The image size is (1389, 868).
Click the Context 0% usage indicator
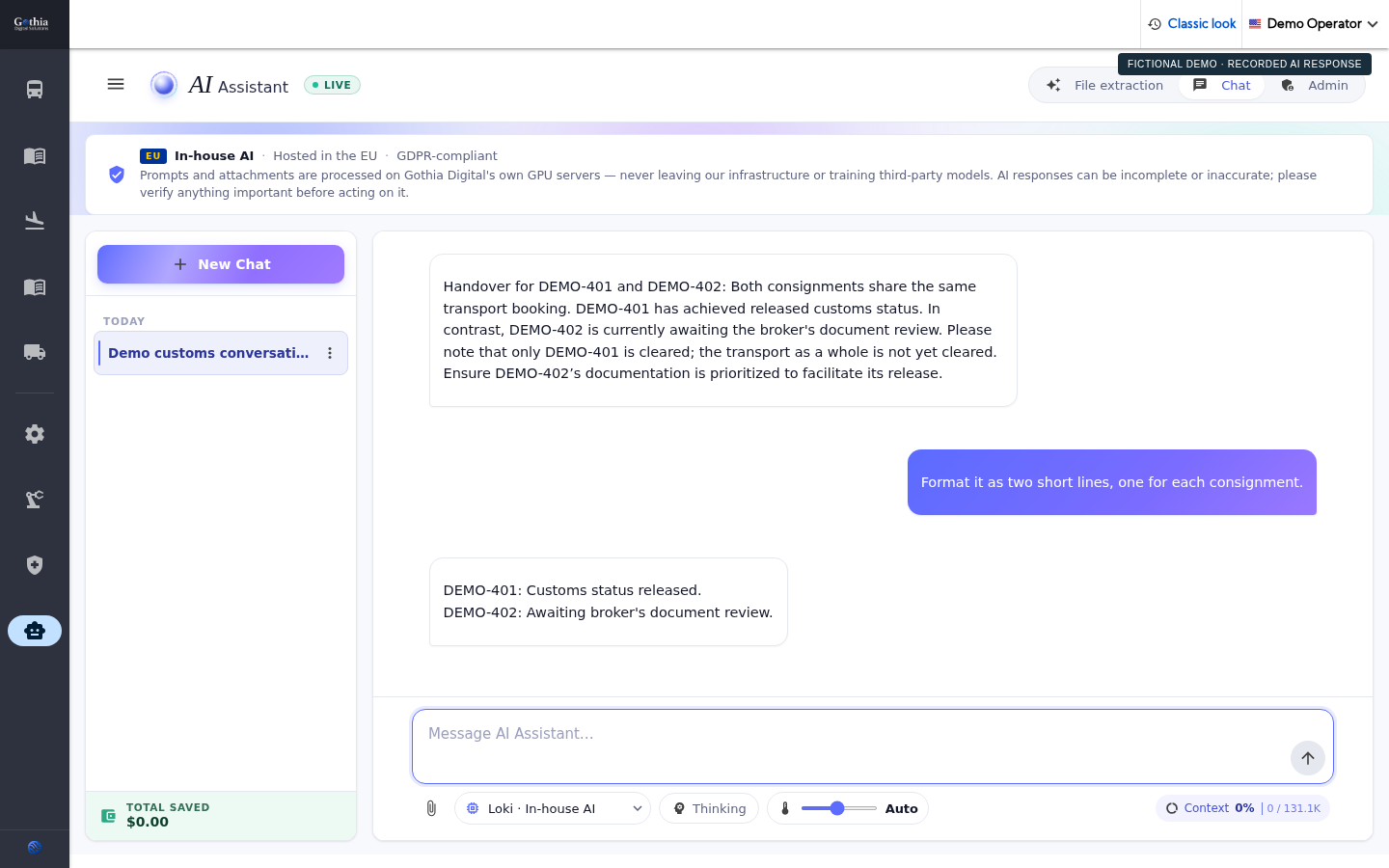tap(1242, 808)
